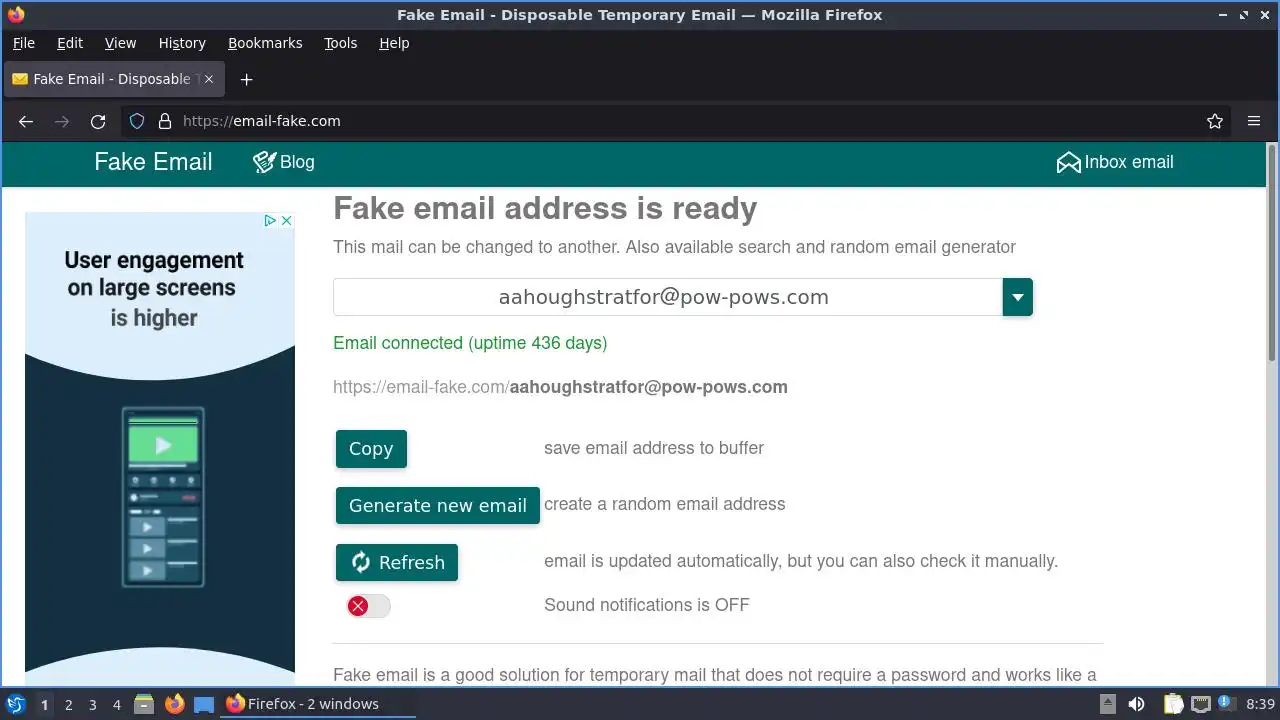Open the Tools menu
The image size is (1280, 720).
[340, 43]
